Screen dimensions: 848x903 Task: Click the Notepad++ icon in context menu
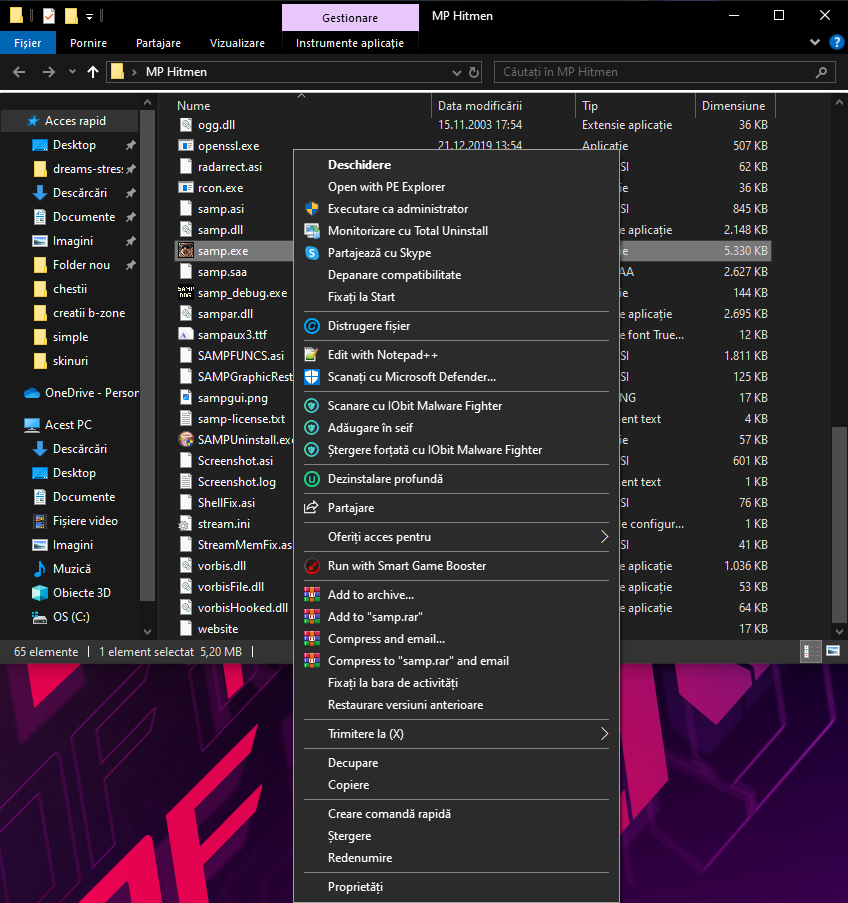point(312,355)
